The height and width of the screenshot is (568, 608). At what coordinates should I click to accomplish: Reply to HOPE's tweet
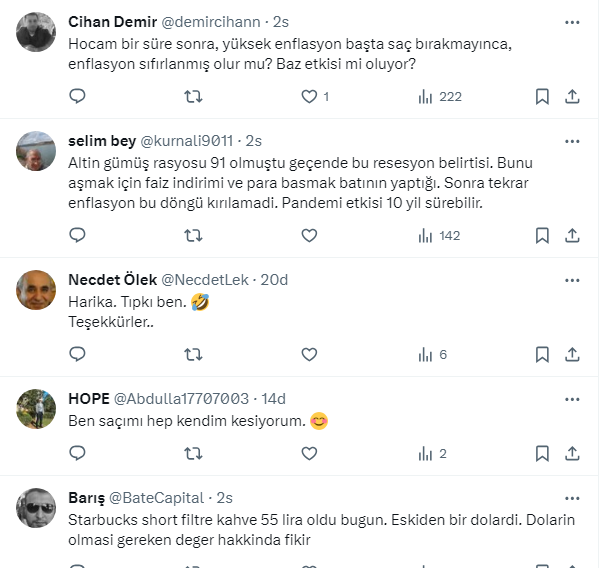pyautogui.click(x=78, y=453)
